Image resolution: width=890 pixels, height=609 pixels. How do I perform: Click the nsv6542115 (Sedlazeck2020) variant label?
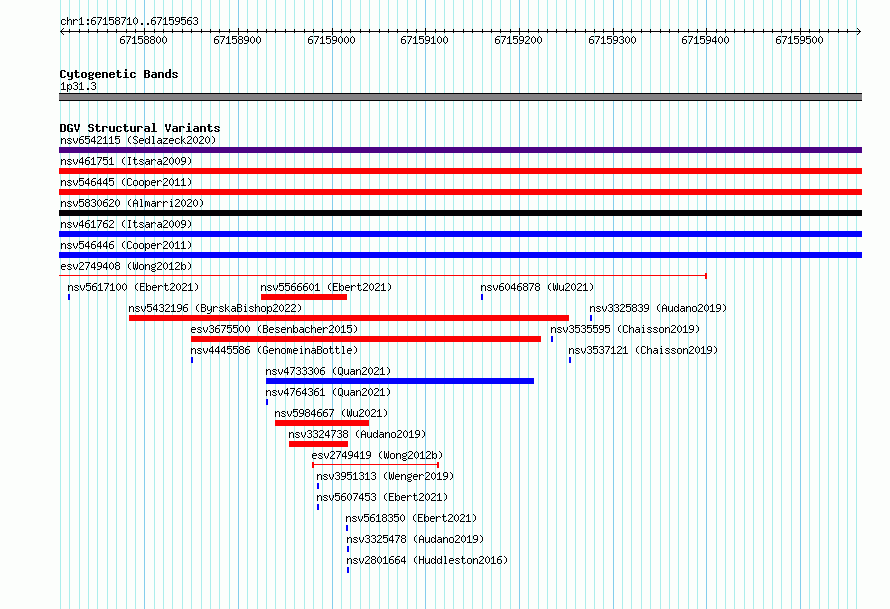pos(138,140)
